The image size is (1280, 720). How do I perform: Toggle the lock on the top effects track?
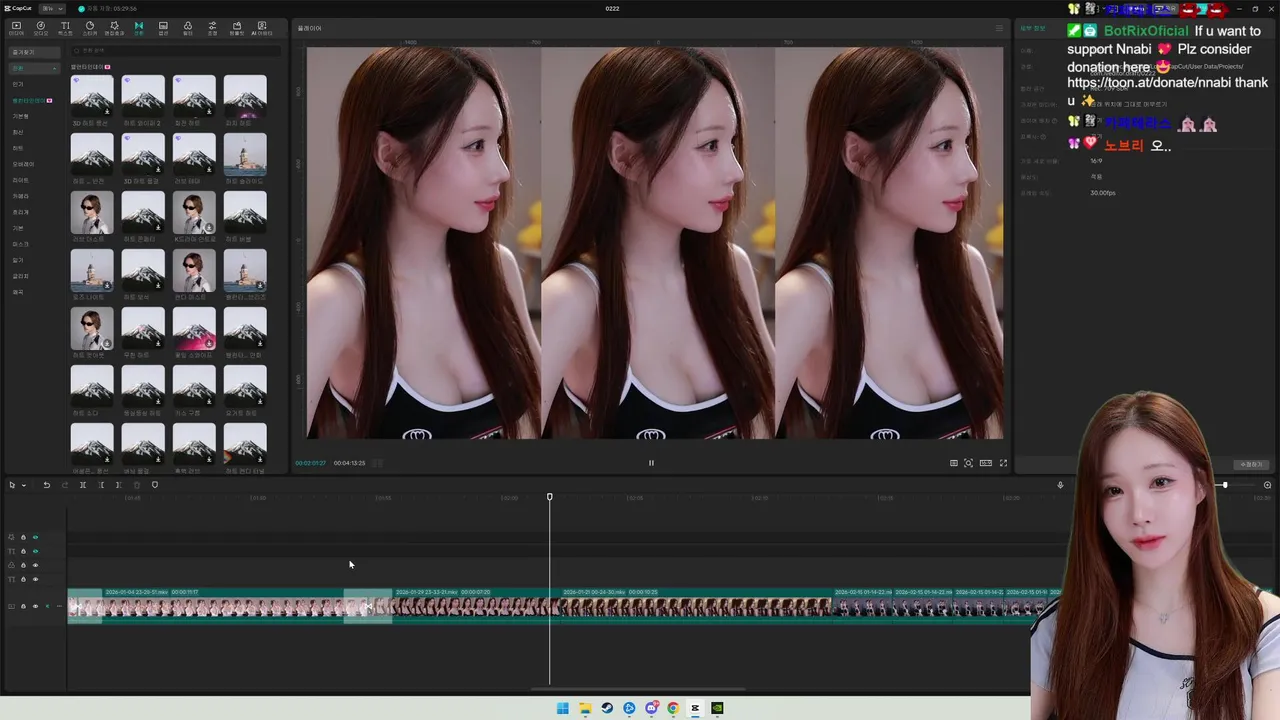(24, 537)
